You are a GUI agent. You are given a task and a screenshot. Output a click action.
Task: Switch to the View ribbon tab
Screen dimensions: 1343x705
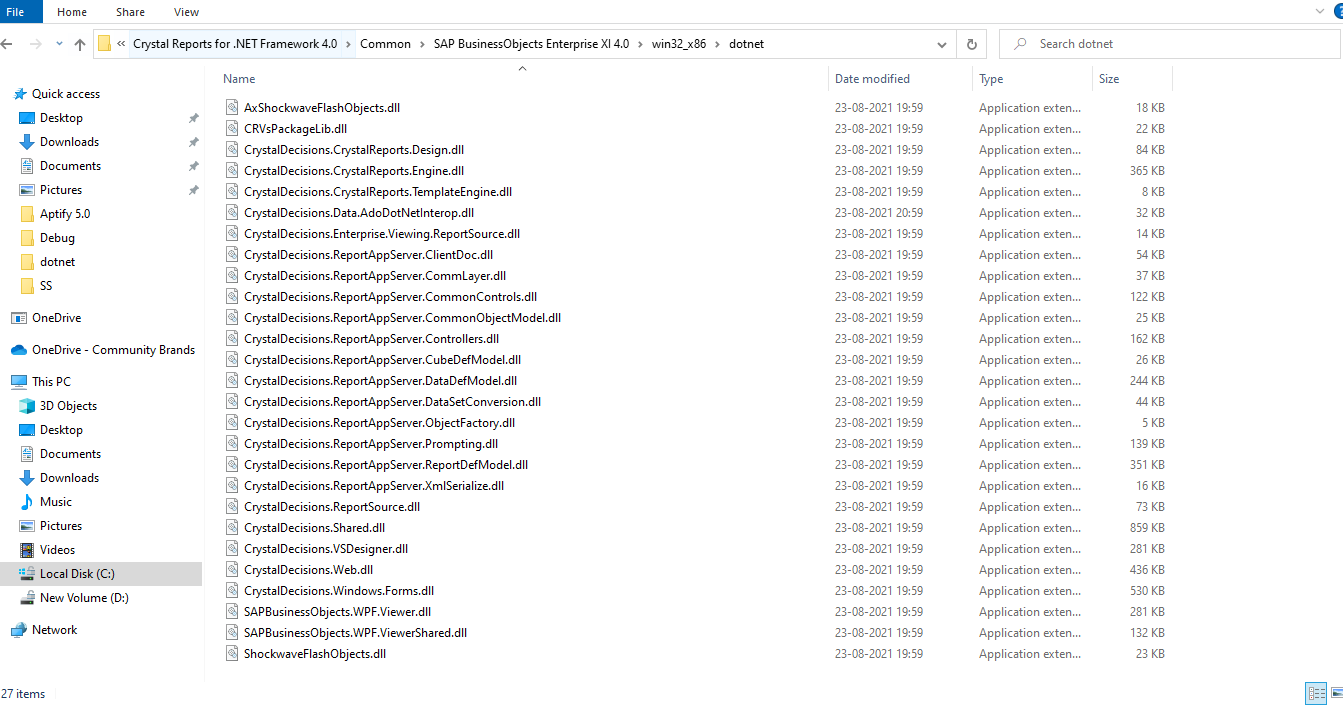coord(186,12)
